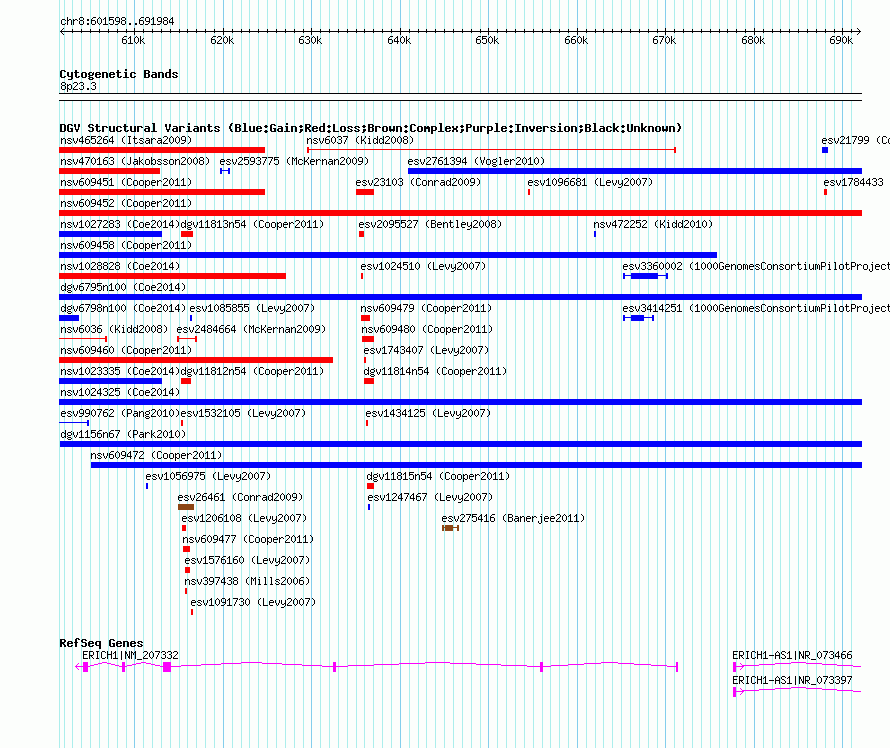Screen dimensions: 890x748
Task: Select the 8p23.3 cytogenetic band label
Action: pyautogui.click(x=78, y=87)
